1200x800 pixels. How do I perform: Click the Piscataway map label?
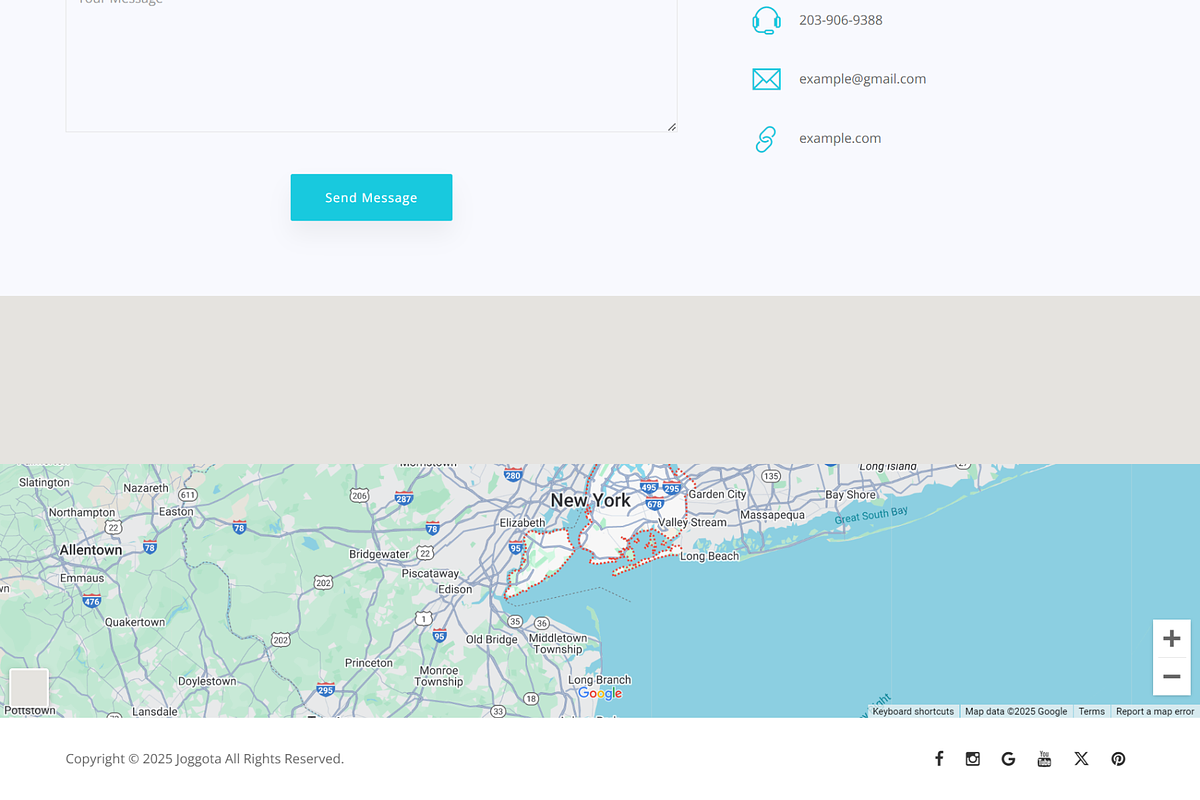click(x=430, y=574)
